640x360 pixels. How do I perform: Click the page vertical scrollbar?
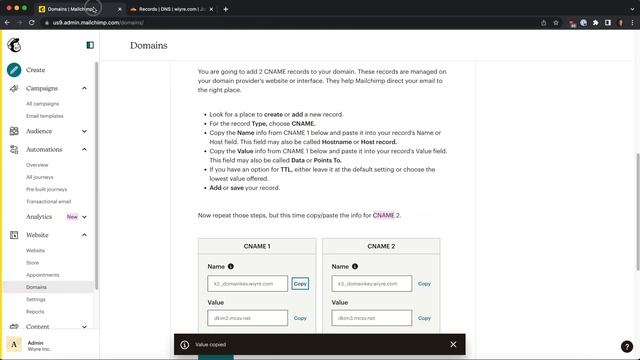(638, 211)
